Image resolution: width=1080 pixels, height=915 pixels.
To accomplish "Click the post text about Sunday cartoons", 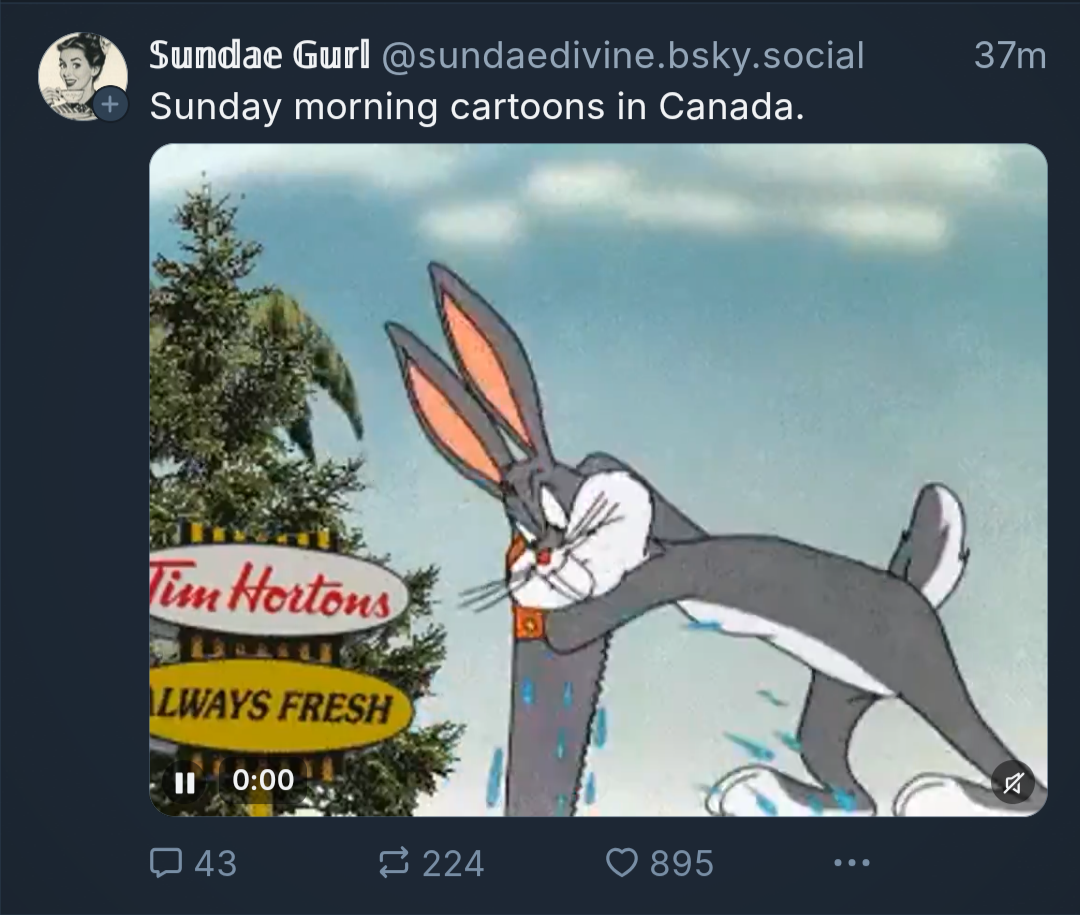I will [477, 107].
